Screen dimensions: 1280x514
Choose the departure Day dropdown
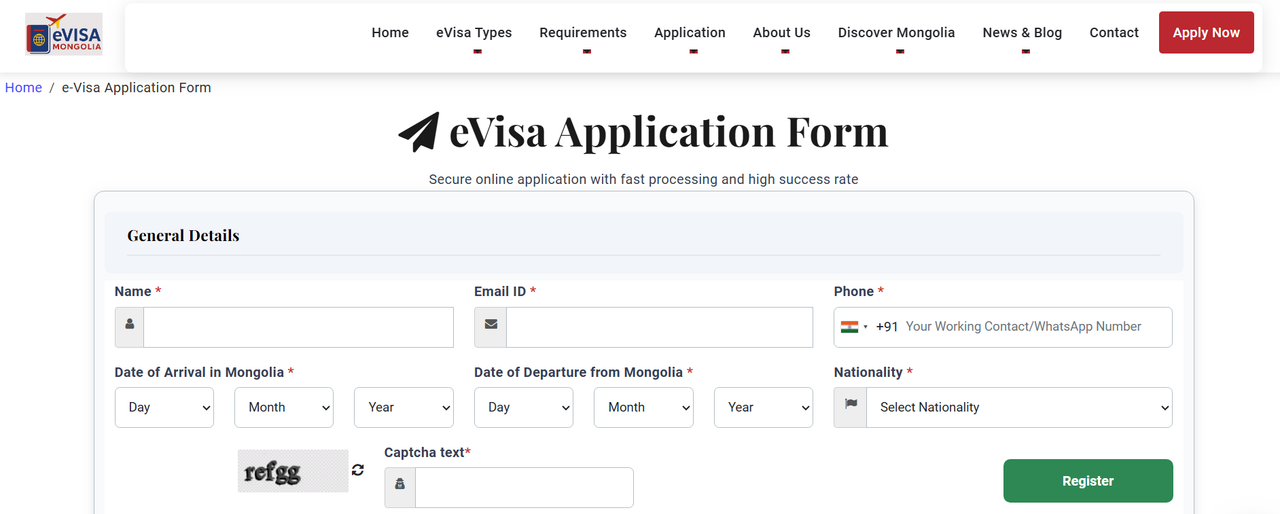coord(523,407)
